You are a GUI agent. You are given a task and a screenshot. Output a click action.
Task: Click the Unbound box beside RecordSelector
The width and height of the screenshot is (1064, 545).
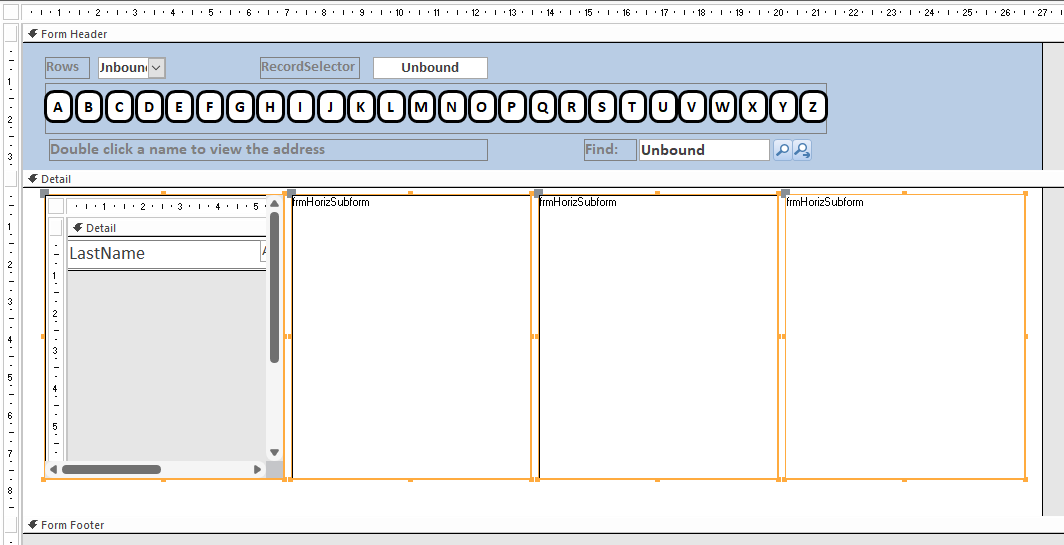click(430, 68)
